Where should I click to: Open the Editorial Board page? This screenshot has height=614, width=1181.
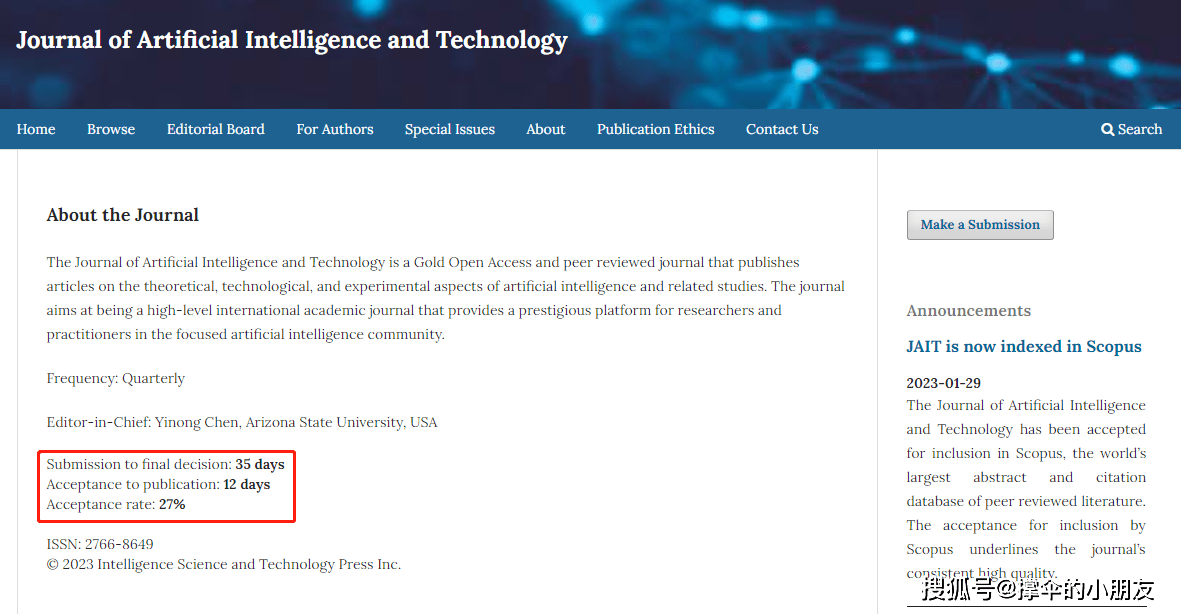215,129
